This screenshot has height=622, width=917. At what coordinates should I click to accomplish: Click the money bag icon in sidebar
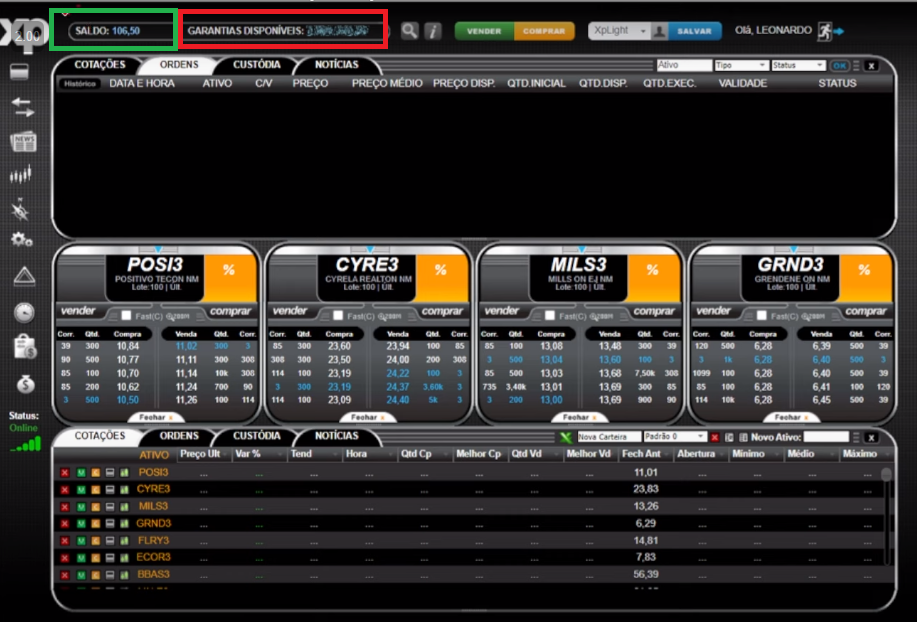24,384
